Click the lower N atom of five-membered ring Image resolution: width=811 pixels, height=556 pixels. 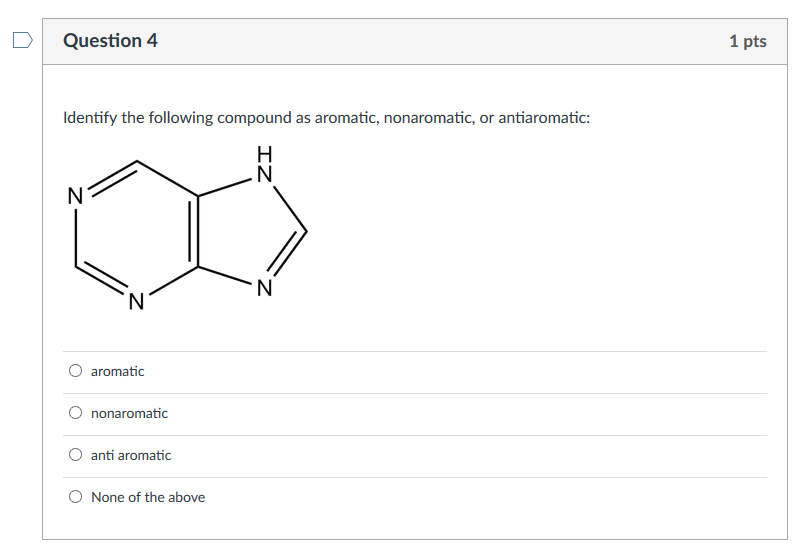(x=265, y=288)
